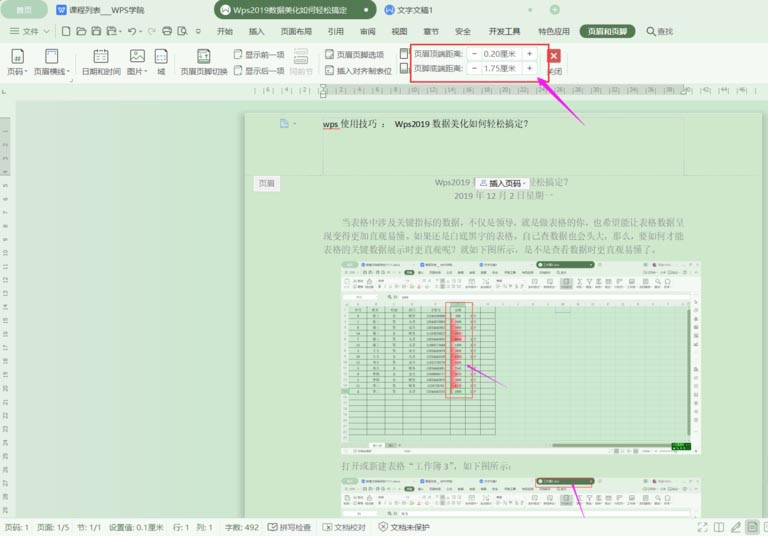Screen dimensions: 768x536
Task: Click 页眉页脚切换 to switch header and footer
Action: coord(204,62)
